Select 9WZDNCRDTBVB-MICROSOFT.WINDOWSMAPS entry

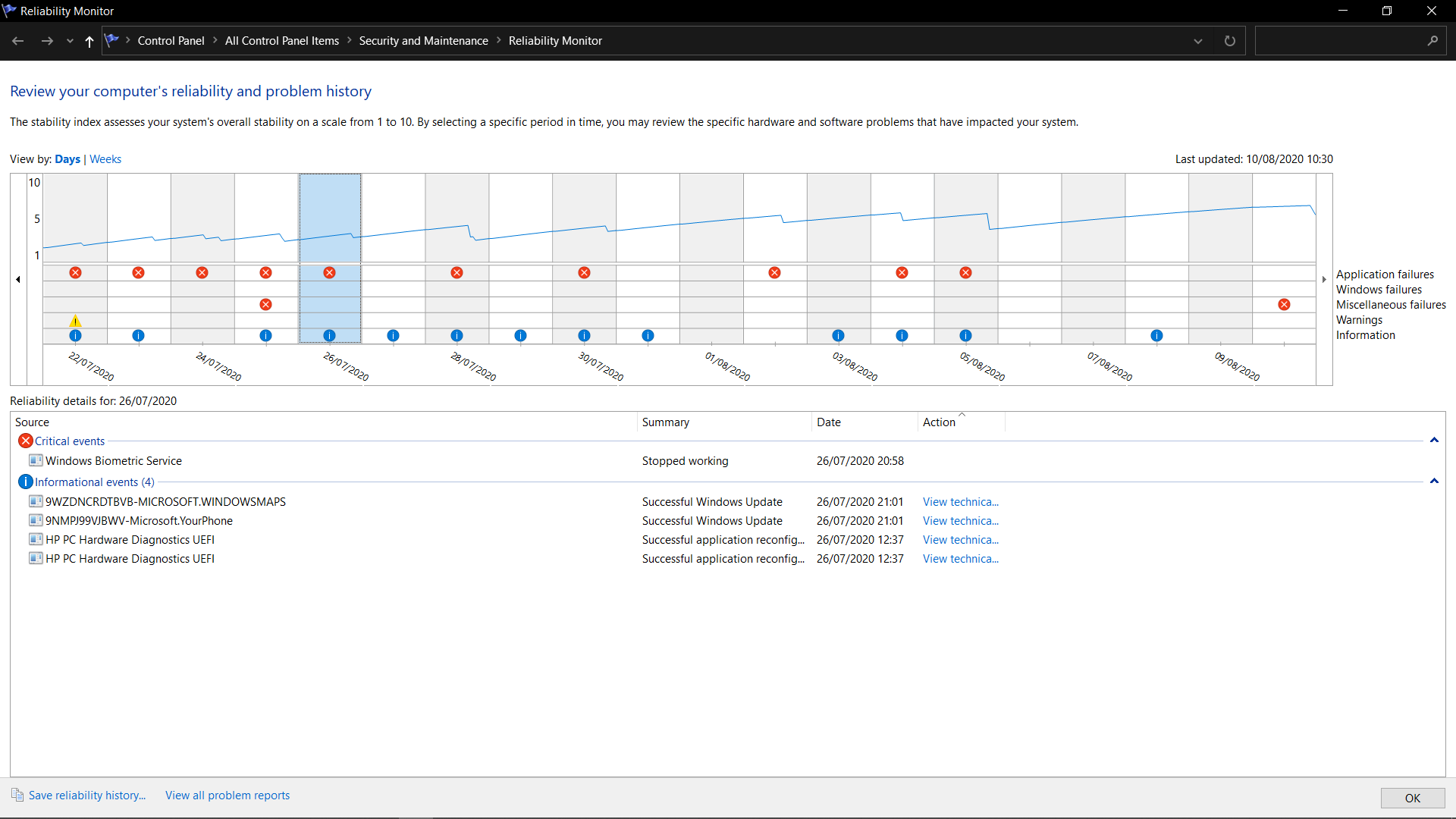(165, 502)
